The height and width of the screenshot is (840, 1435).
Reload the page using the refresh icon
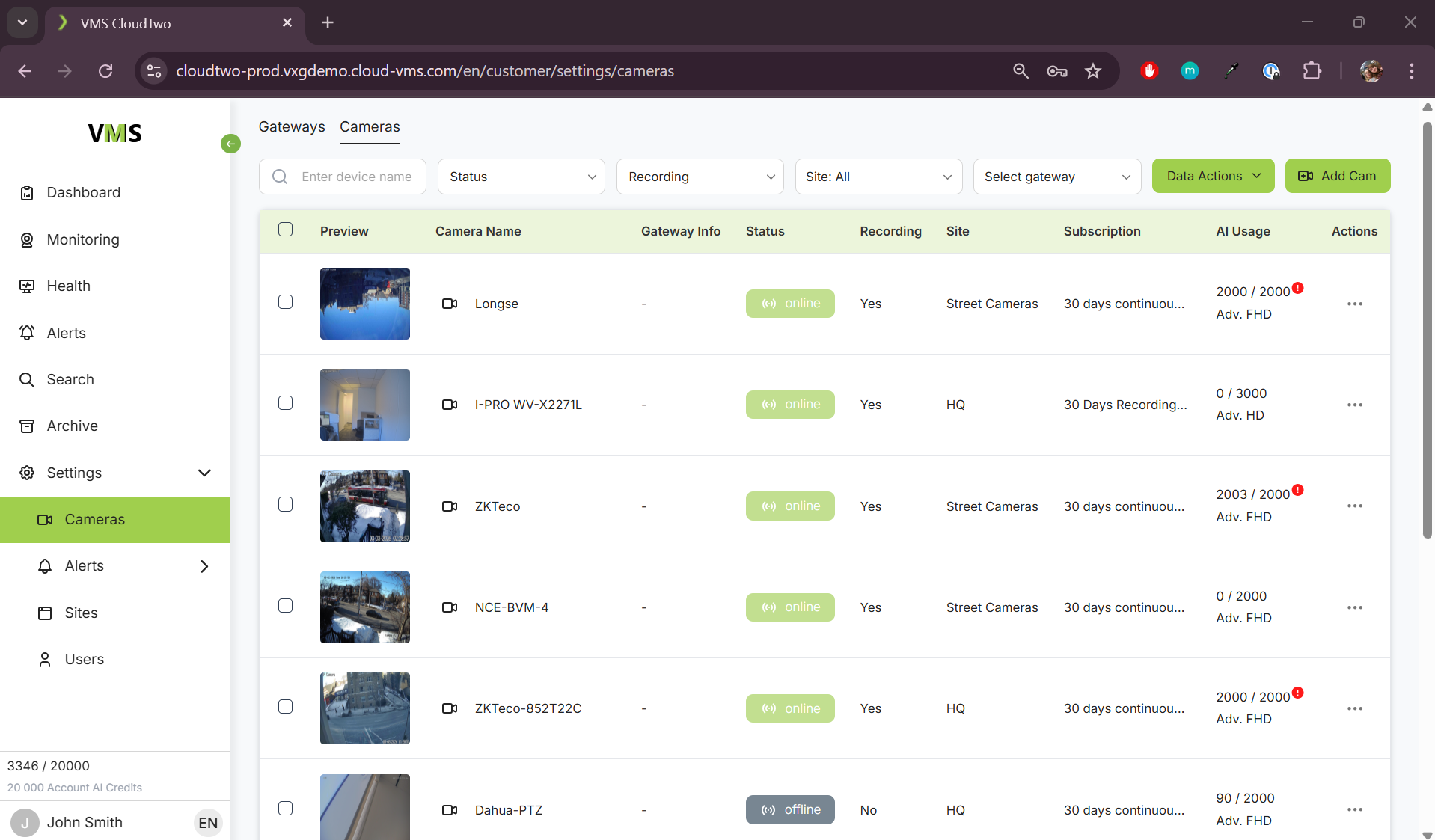click(x=105, y=71)
